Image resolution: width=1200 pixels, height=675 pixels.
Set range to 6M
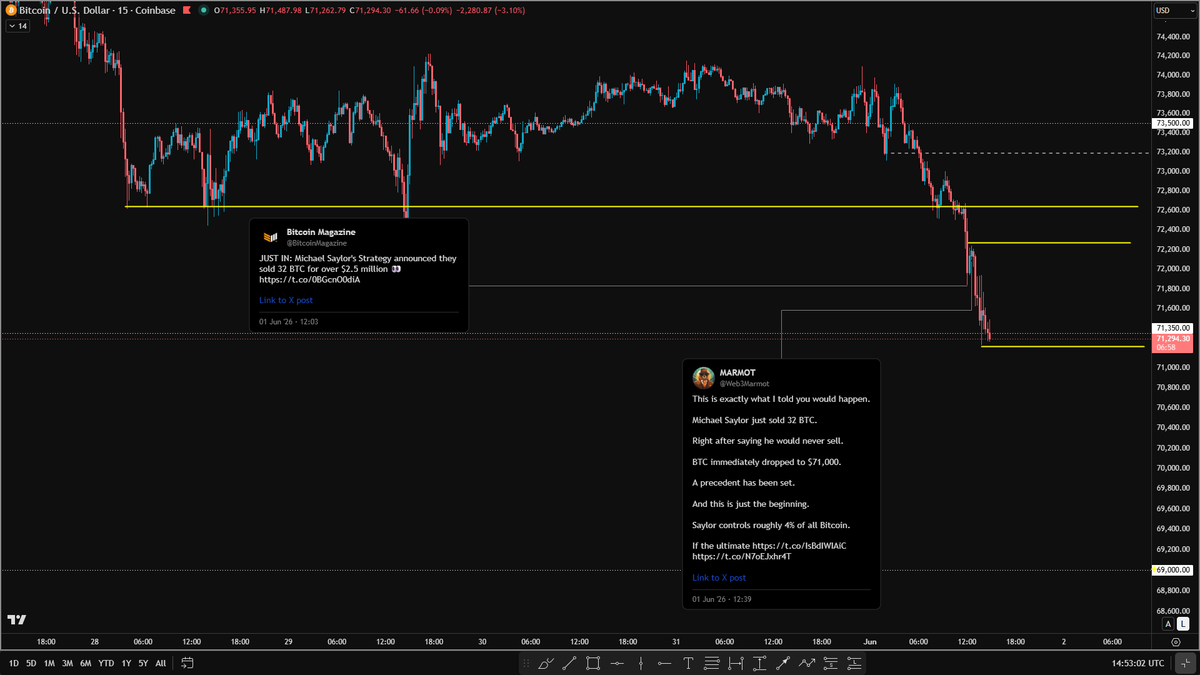(86, 663)
